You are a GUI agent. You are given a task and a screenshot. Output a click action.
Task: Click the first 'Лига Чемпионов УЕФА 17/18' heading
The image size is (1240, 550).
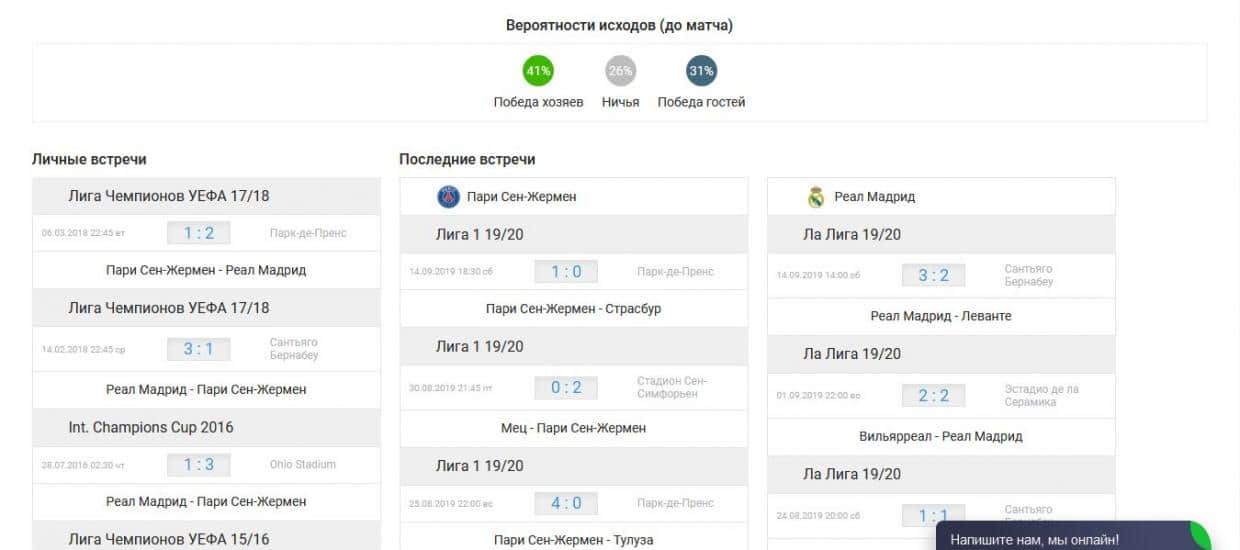click(x=169, y=196)
